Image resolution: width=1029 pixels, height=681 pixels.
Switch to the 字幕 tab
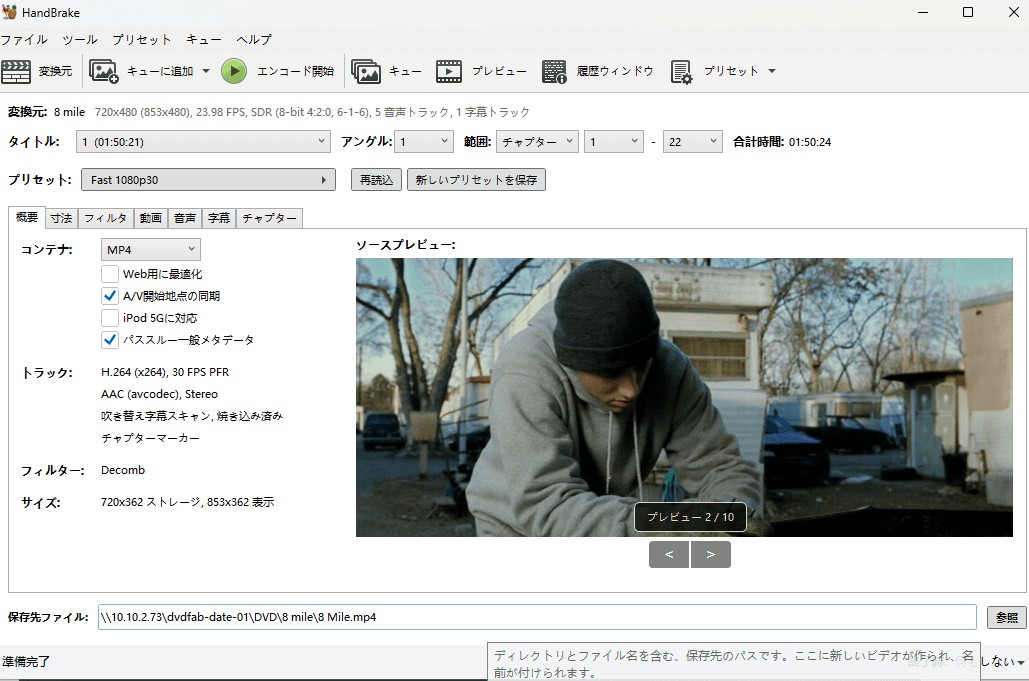218,218
